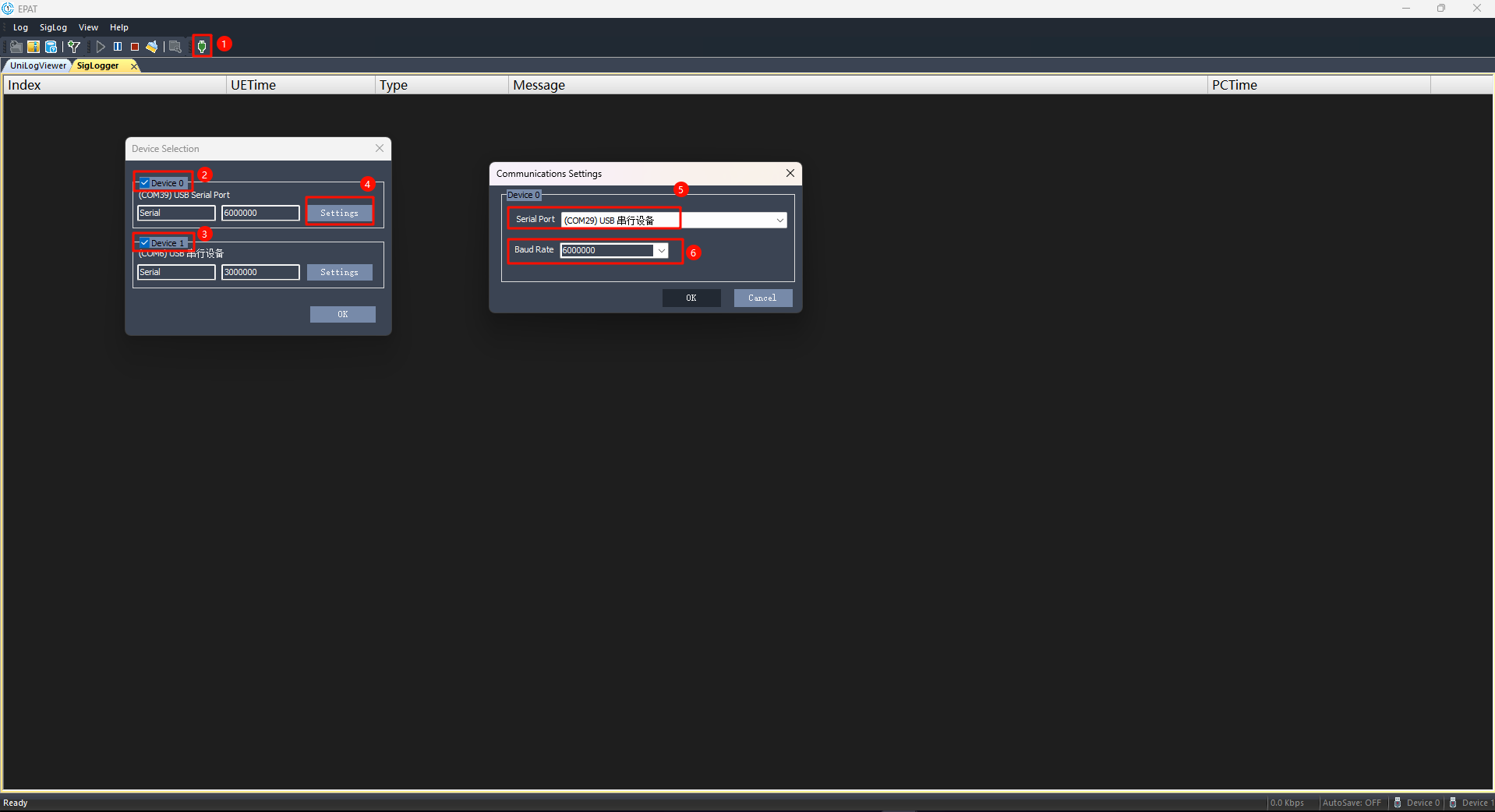Viewport: 1495px width, 812px height.
Task: Pause logging with the pause icon
Action: pos(118,47)
